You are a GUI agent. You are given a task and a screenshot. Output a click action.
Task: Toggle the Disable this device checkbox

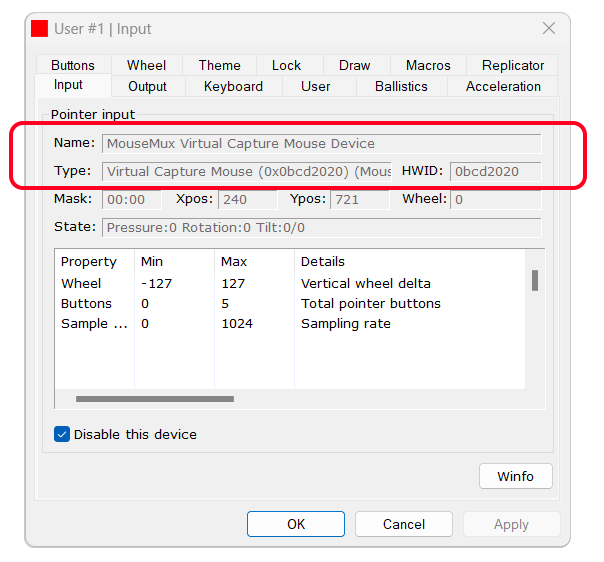62,434
